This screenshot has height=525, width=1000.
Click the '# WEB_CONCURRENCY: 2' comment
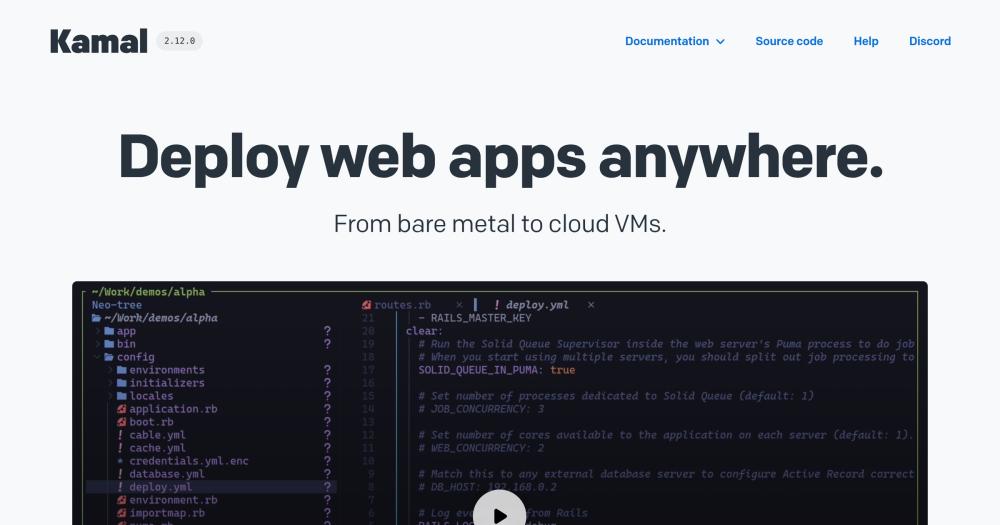pos(482,448)
